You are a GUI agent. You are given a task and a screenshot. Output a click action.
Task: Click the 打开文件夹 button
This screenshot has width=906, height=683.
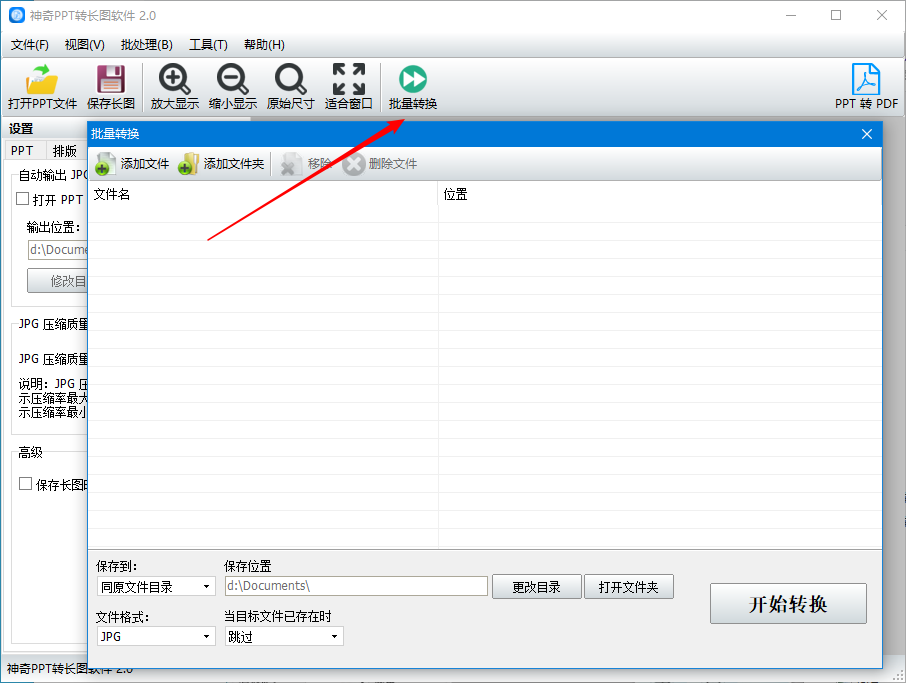[629, 587]
